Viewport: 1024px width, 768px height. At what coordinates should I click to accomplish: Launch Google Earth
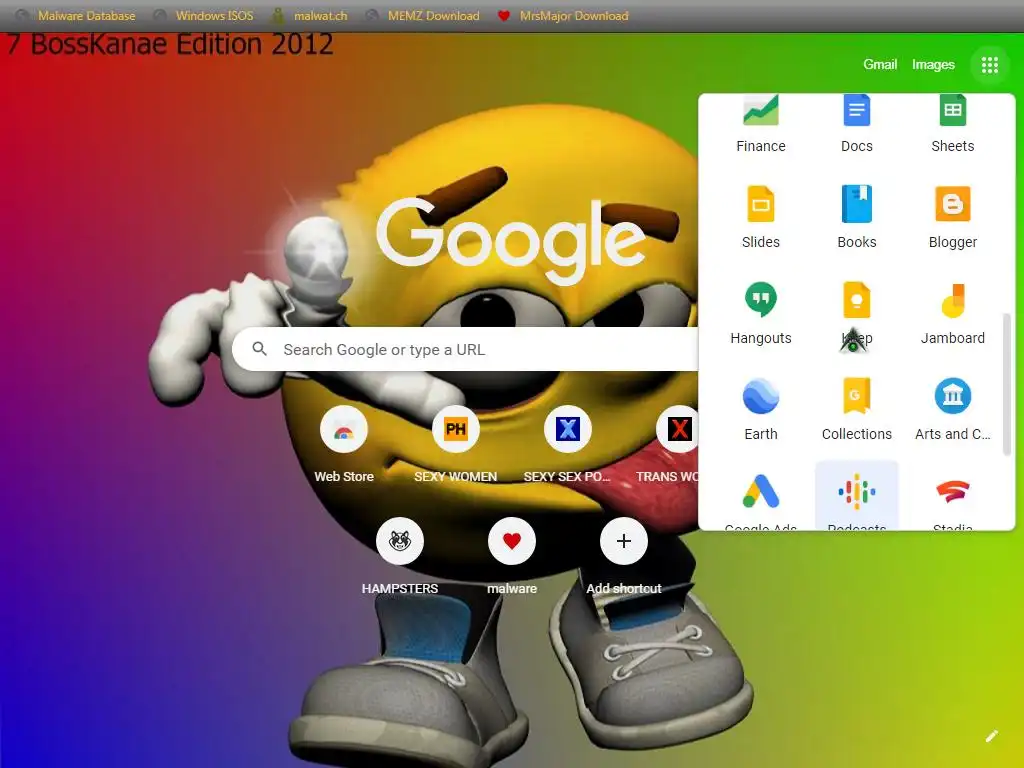pyautogui.click(x=761, y=408)
